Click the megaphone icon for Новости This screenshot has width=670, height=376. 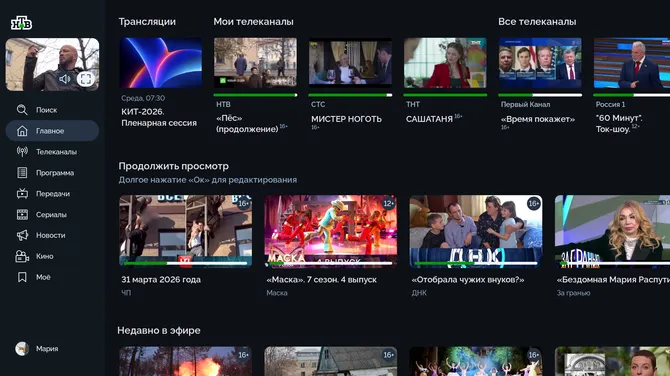[22, 235]
